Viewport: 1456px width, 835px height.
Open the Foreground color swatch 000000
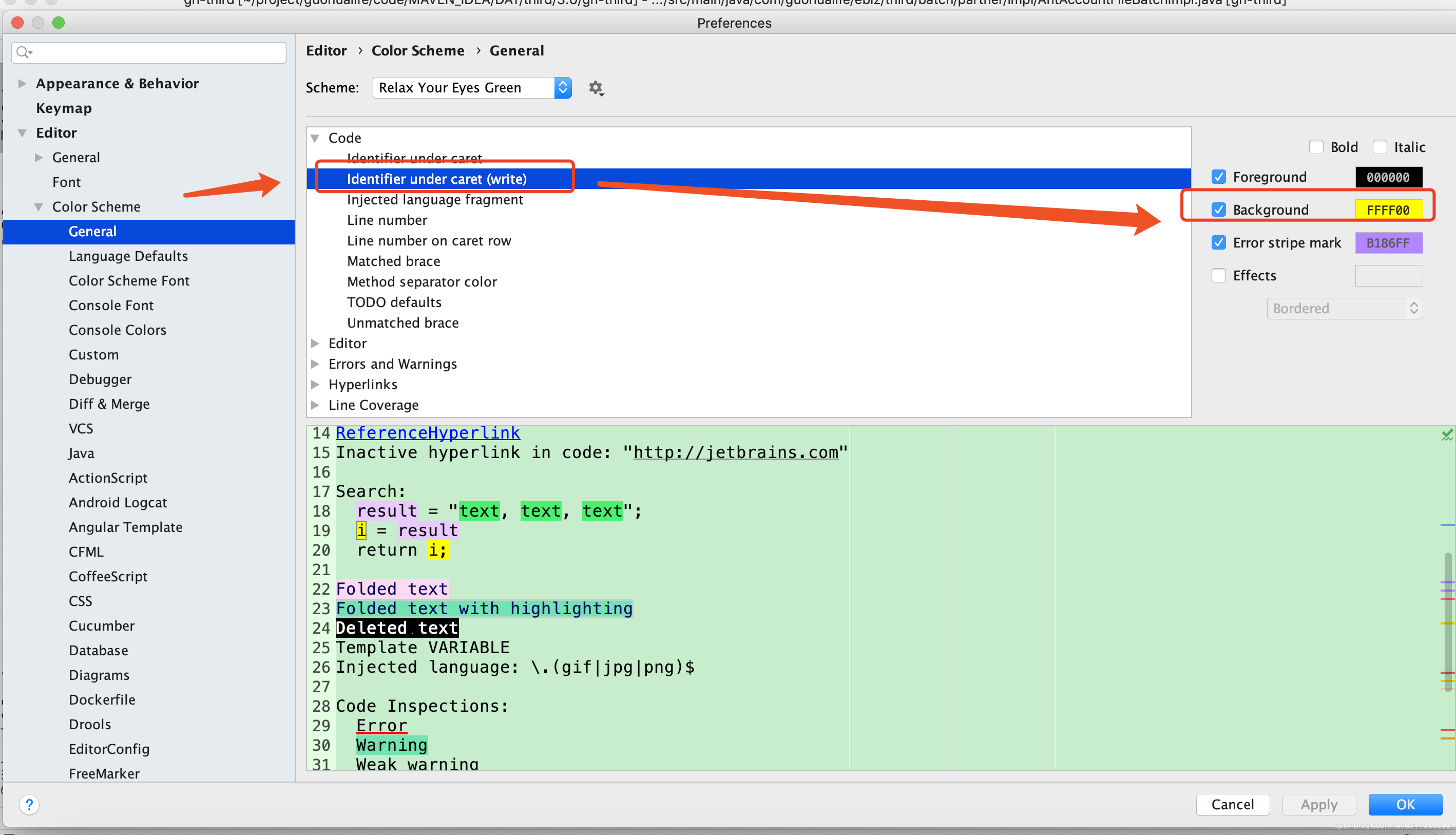click(1388, 177)
